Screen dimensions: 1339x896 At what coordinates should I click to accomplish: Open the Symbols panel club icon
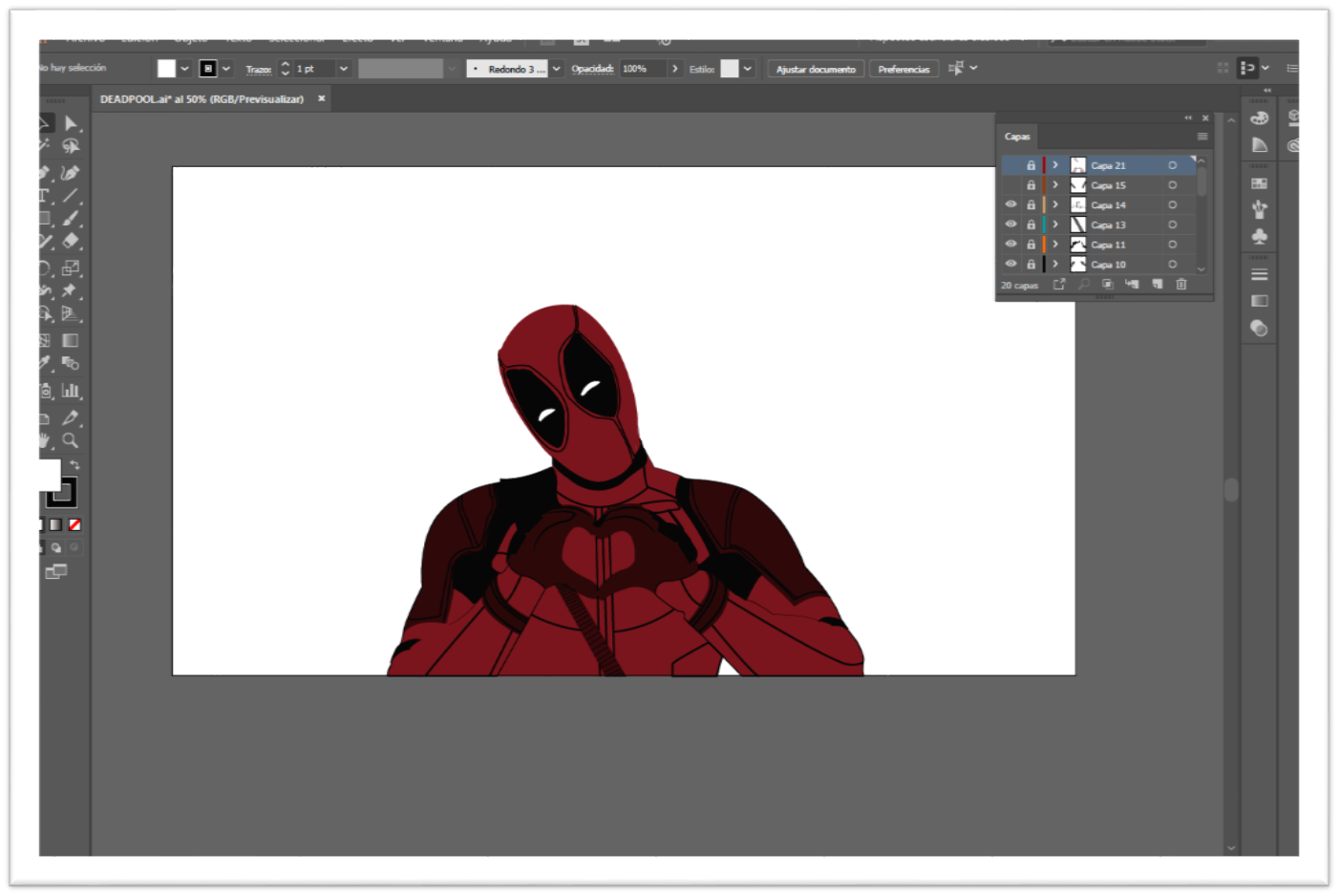click(x=1260, y=236)
